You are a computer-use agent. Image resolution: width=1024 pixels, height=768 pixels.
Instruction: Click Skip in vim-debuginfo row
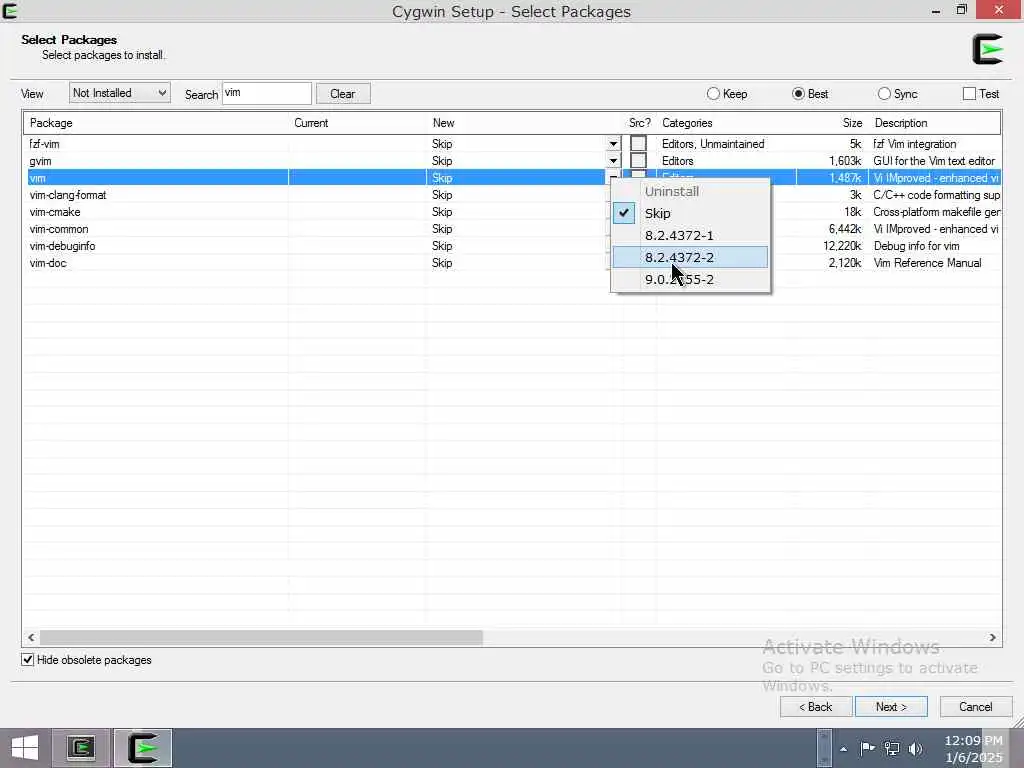pos(442,246)
